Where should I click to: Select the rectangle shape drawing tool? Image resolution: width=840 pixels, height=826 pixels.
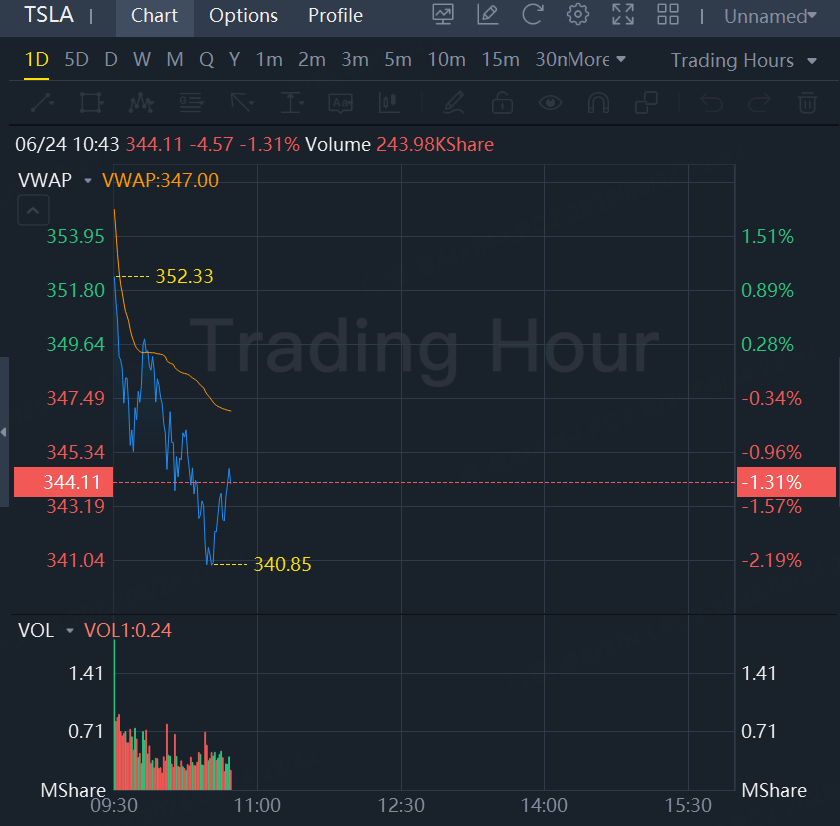tap(91, 102)
